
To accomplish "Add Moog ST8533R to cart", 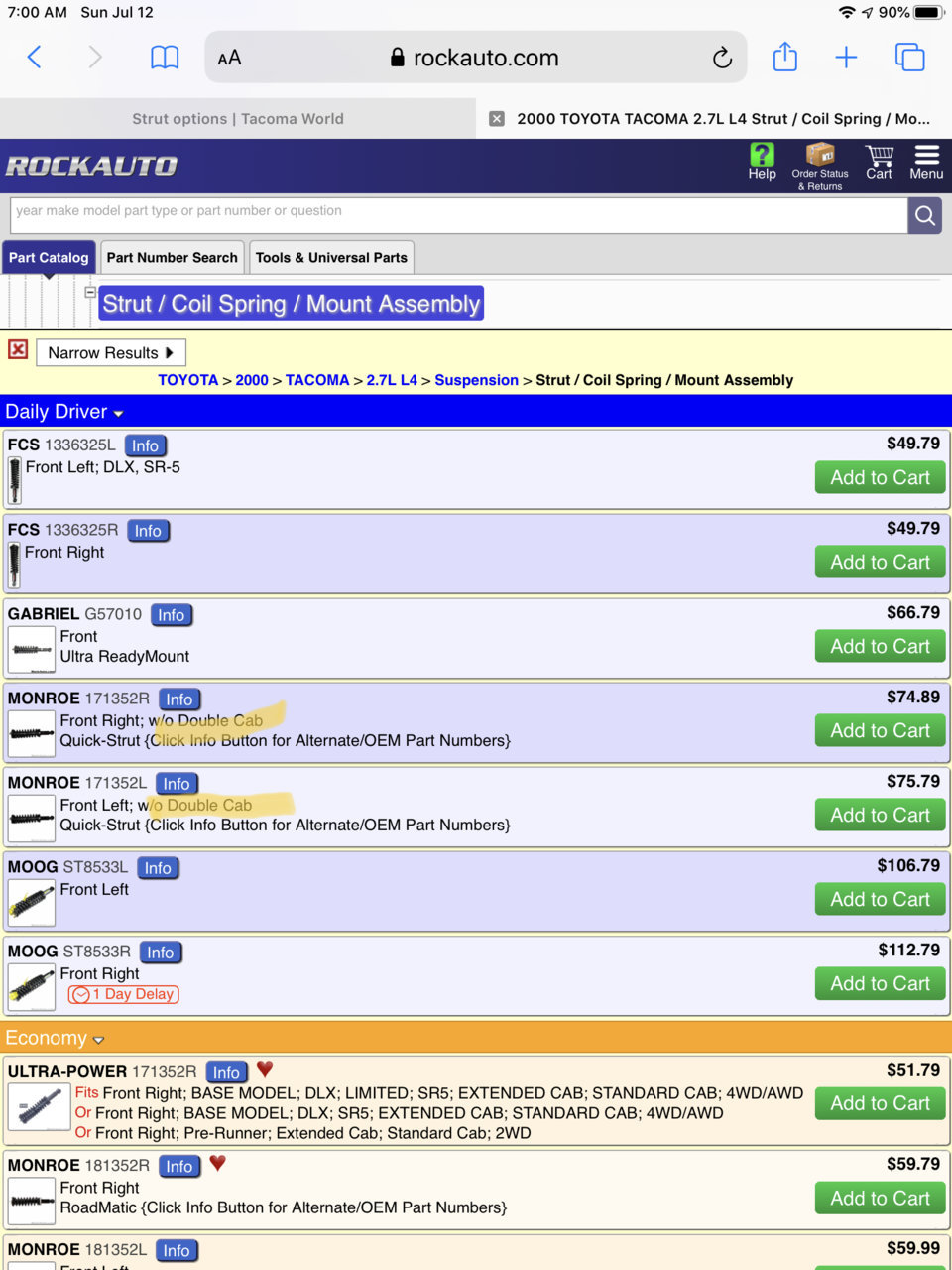I will (880, 983).
